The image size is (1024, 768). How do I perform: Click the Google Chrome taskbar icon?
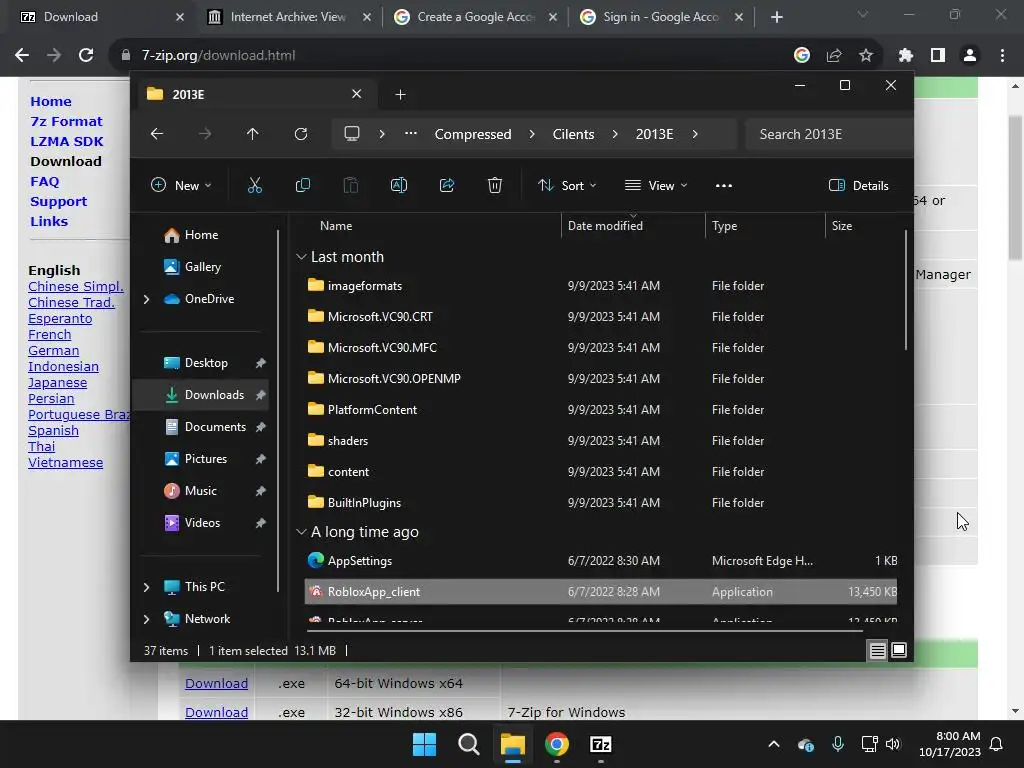[556, 744]
